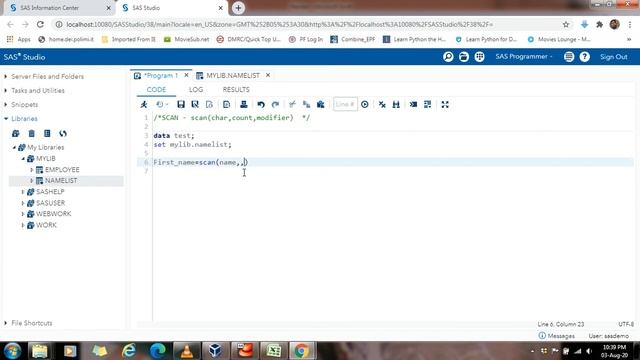Open Help via the question mark icon
Viewport: 640px width, 360px height.
584,57
